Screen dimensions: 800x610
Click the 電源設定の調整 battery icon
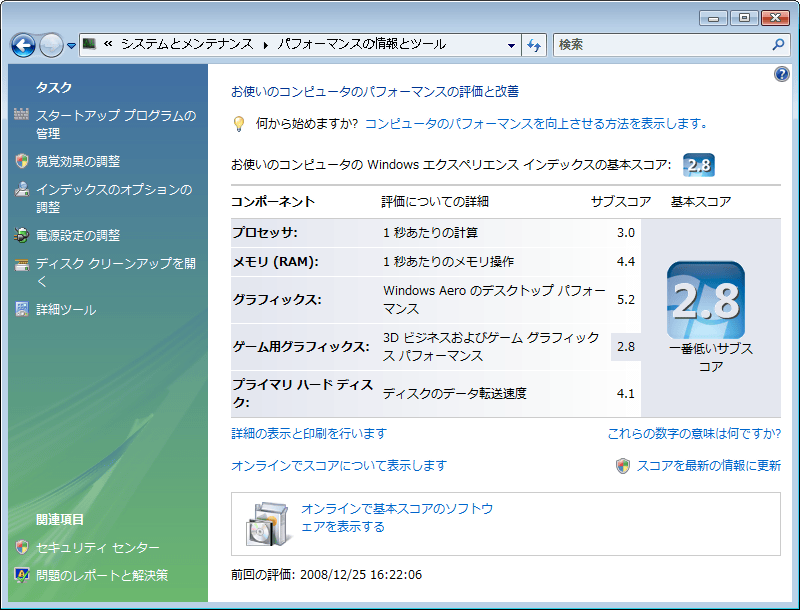tap(22, 236)
